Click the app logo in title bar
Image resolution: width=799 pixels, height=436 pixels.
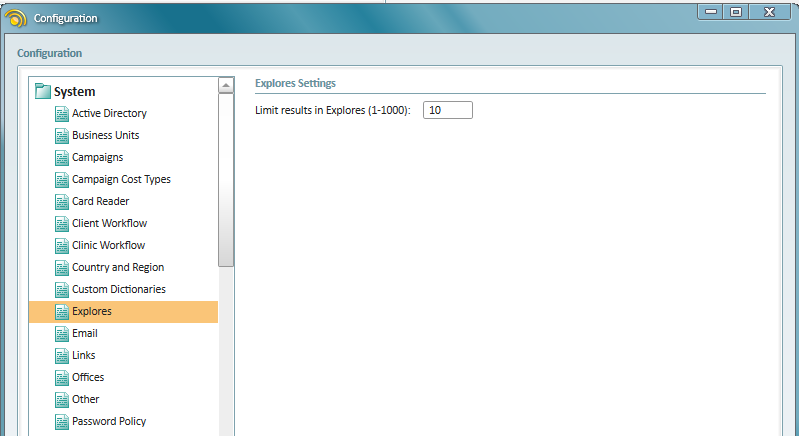tap(15, 18)
